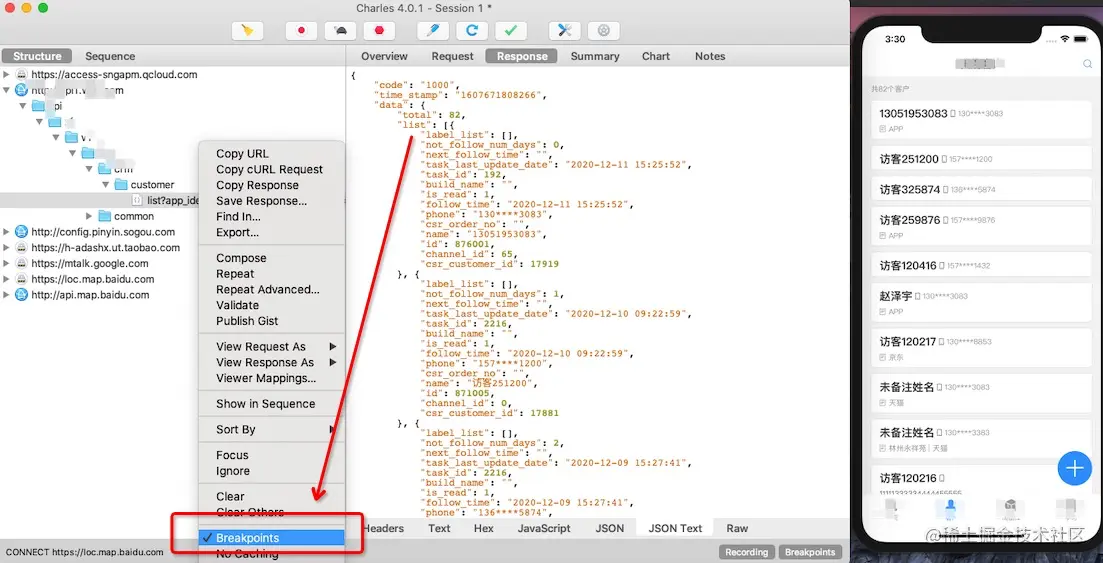Image resolution: width=1103 pixels, height=563 pixels.
Task: Select the list?app_id request row
Action: click(99, 201)
